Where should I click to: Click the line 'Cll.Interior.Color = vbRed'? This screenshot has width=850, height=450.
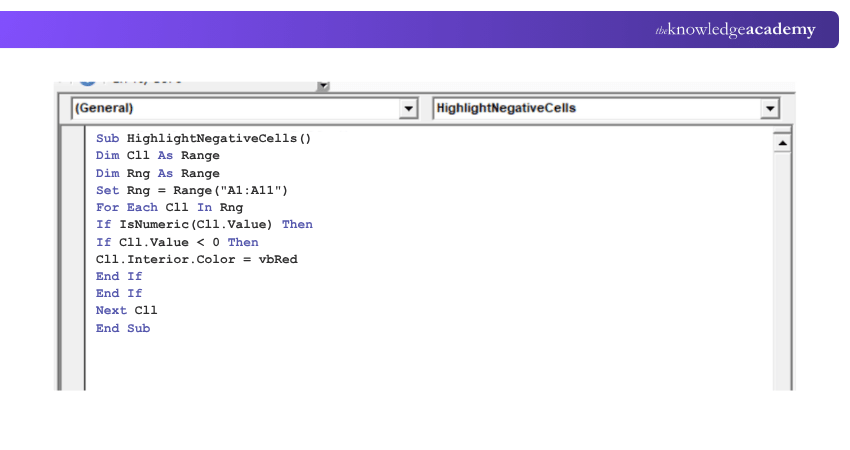click(x=196, y=259)
